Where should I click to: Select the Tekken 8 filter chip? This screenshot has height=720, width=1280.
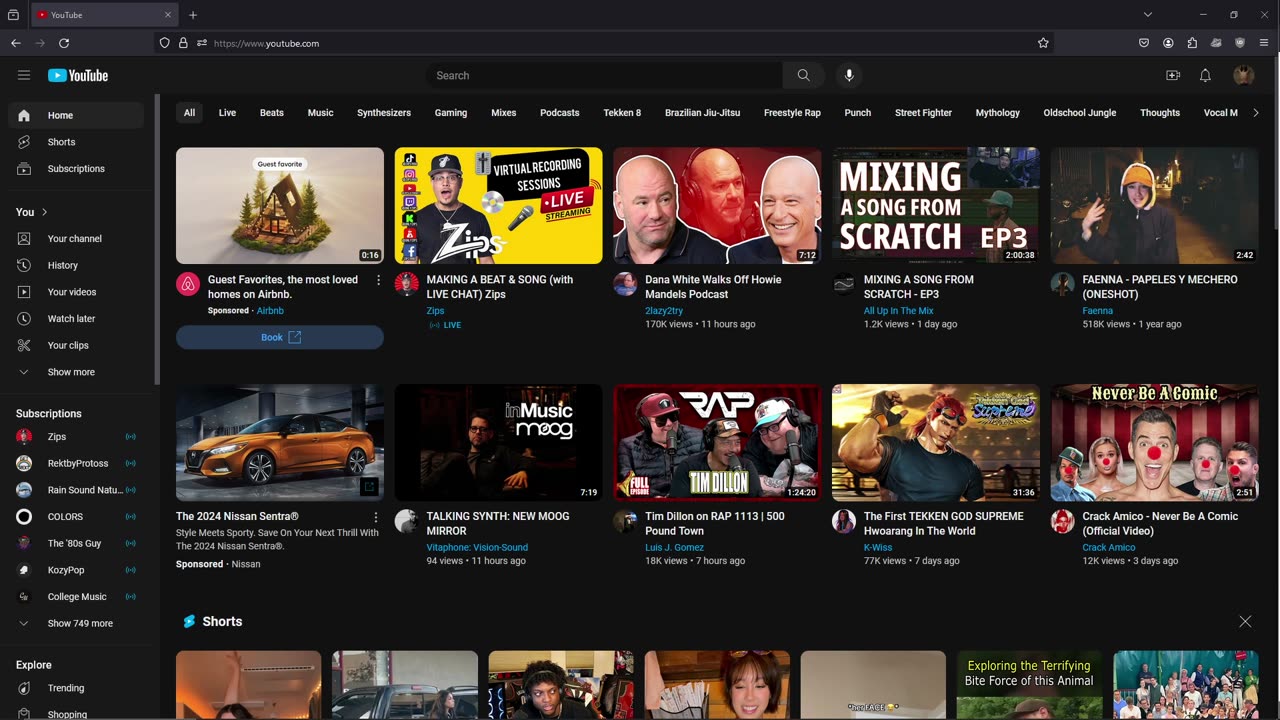tap(622, 113)
